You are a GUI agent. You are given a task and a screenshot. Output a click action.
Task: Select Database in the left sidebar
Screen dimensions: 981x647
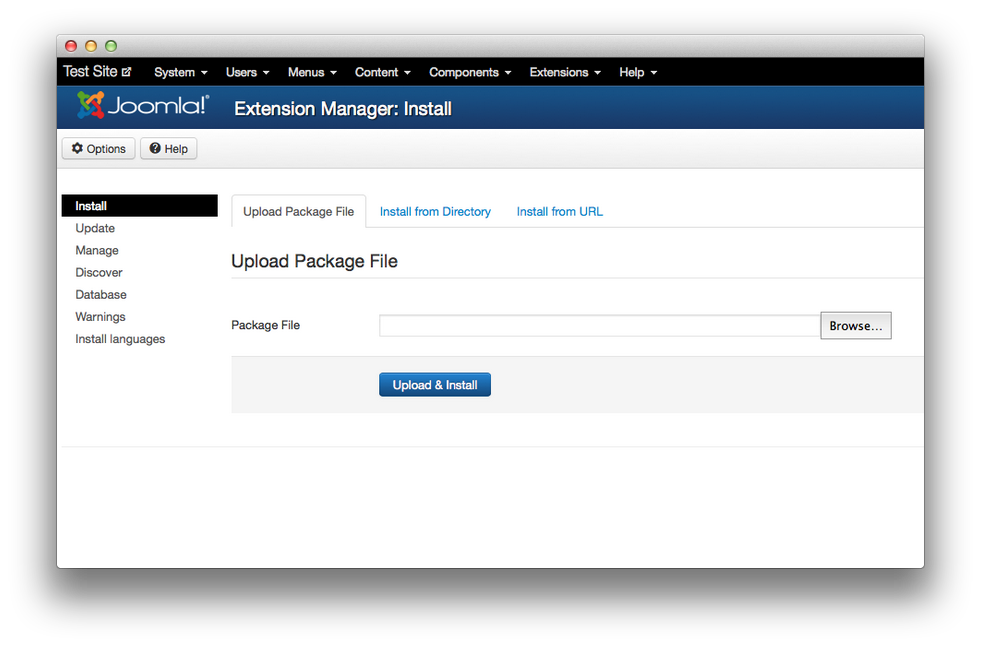click(101, 294)
